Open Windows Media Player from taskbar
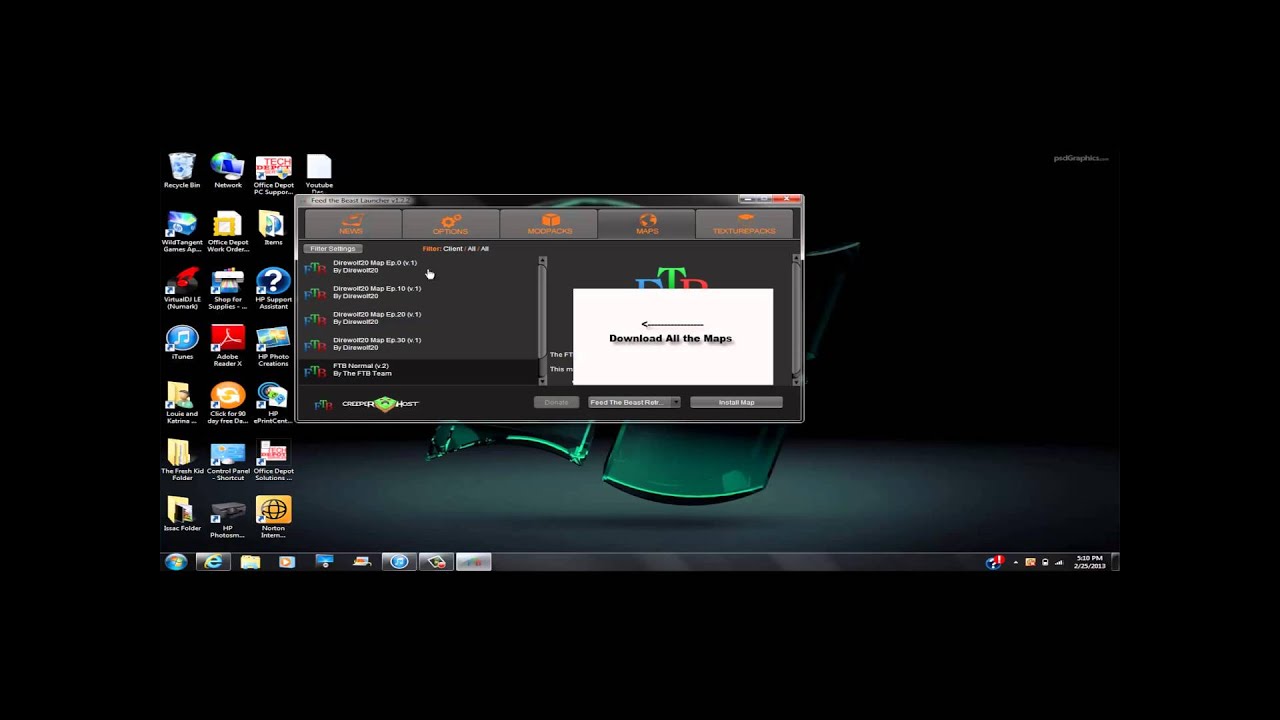Screen dimensions: 1280x720 coord(287,562)
